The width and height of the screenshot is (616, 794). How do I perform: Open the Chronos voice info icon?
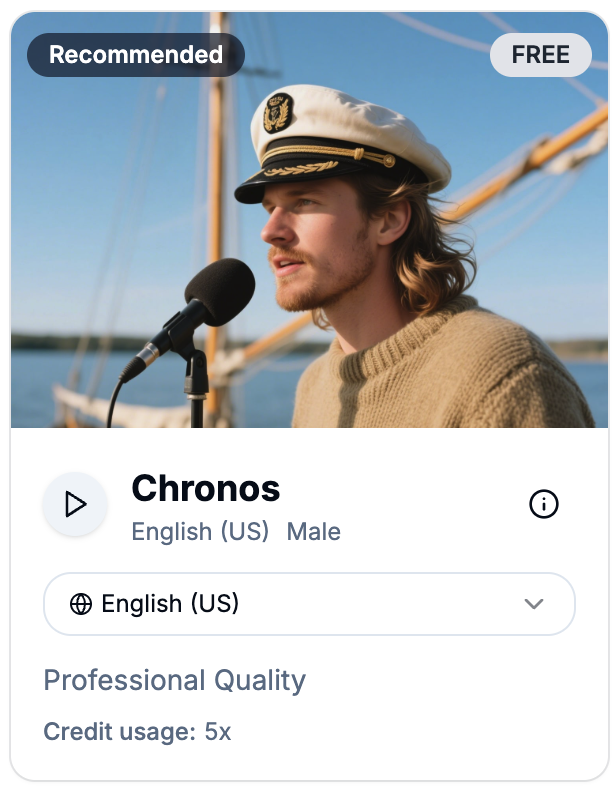543,505
